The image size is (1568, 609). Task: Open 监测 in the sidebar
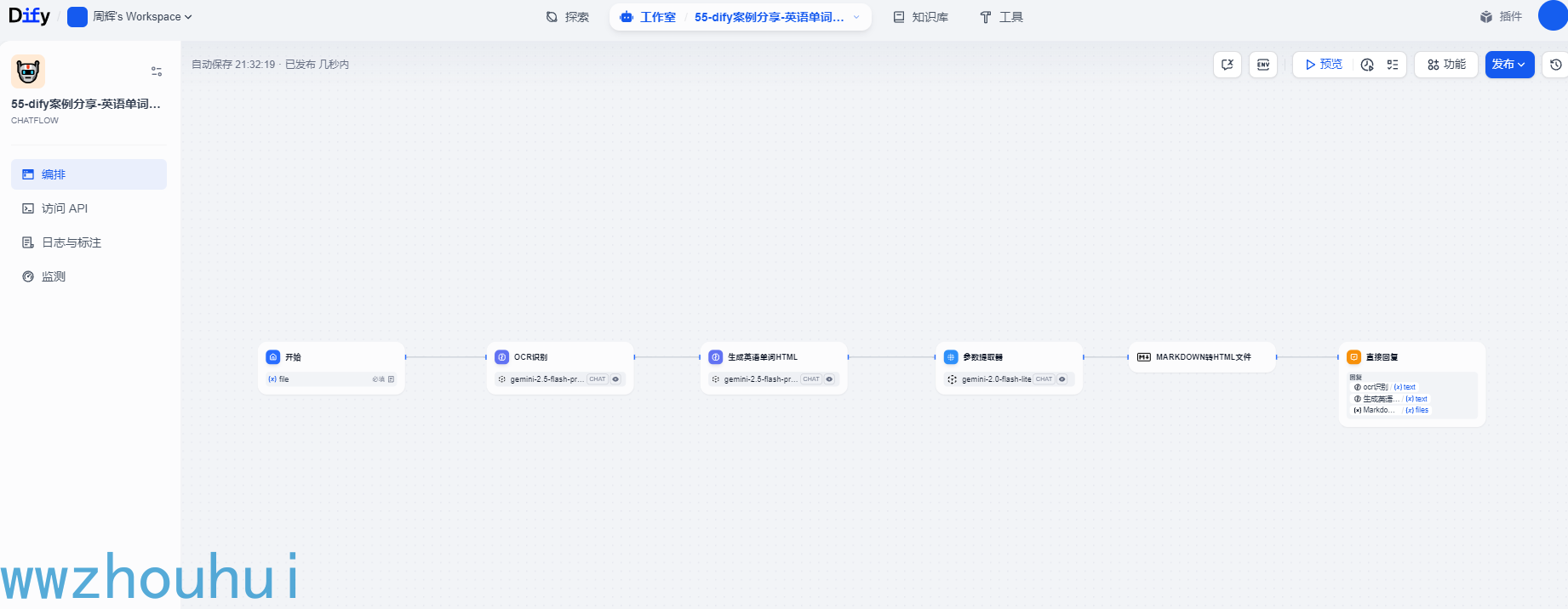pos(89,276)
